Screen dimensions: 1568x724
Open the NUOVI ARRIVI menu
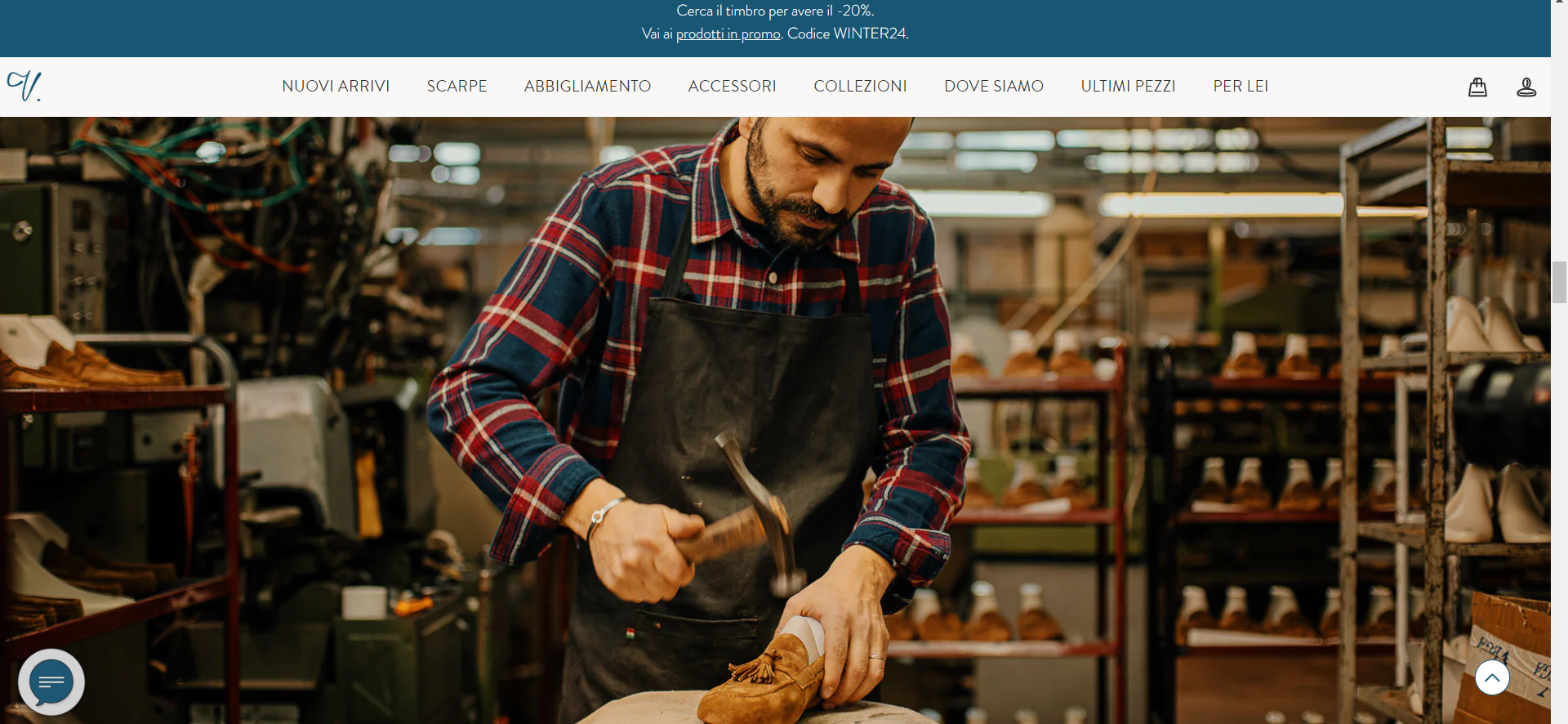pos(336,86)
